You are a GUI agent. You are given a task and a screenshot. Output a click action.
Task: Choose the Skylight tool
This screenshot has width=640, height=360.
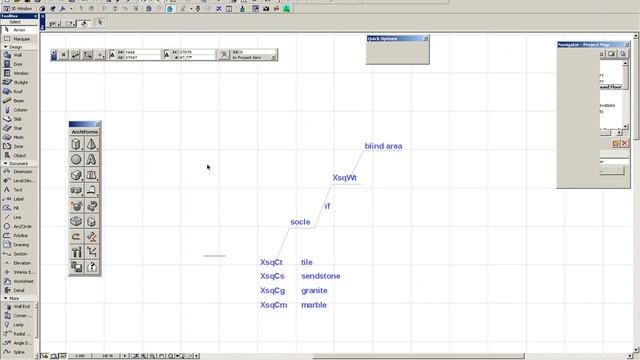(x=18, y=82)
